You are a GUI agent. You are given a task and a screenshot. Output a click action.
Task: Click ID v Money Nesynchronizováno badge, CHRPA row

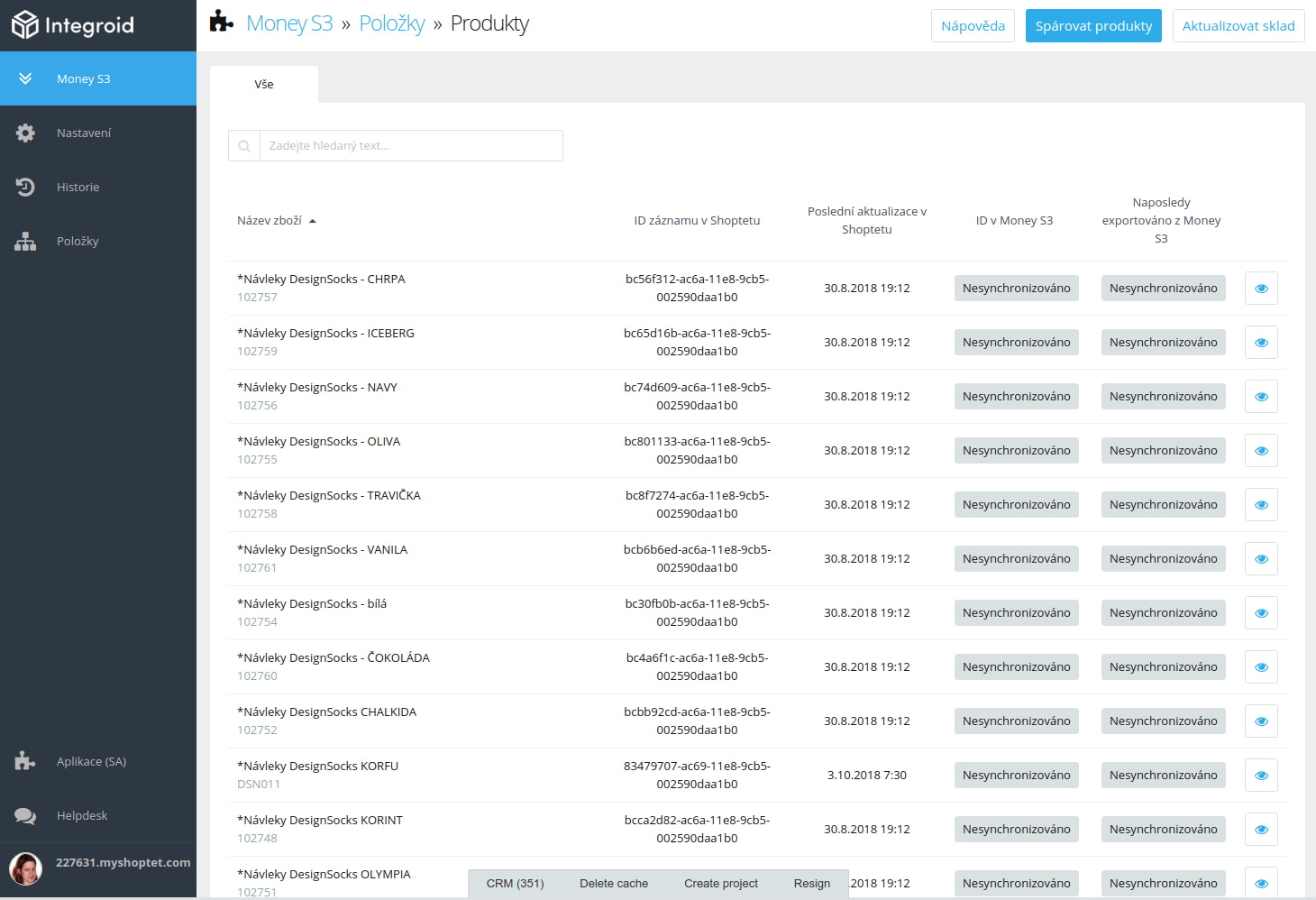click(1017, 289)
